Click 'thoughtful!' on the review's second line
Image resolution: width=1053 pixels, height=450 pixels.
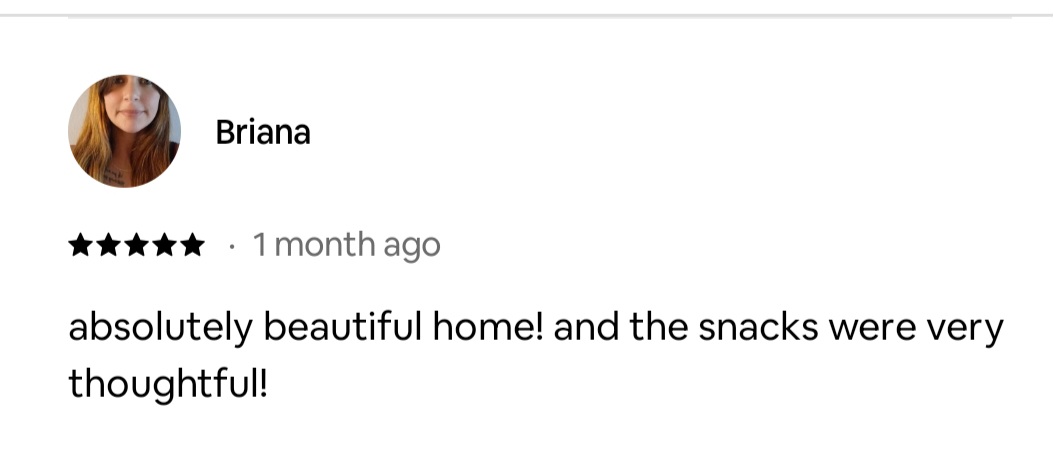pyautogui.click(x=168, y=381)
